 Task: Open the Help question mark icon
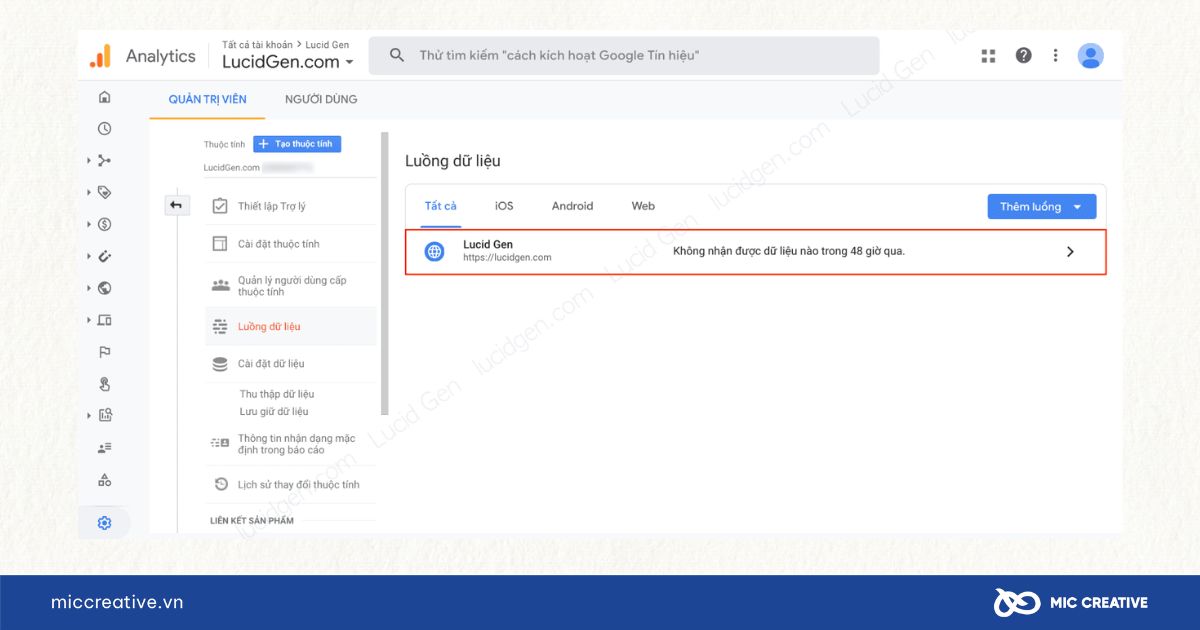tap(1023, 56)
